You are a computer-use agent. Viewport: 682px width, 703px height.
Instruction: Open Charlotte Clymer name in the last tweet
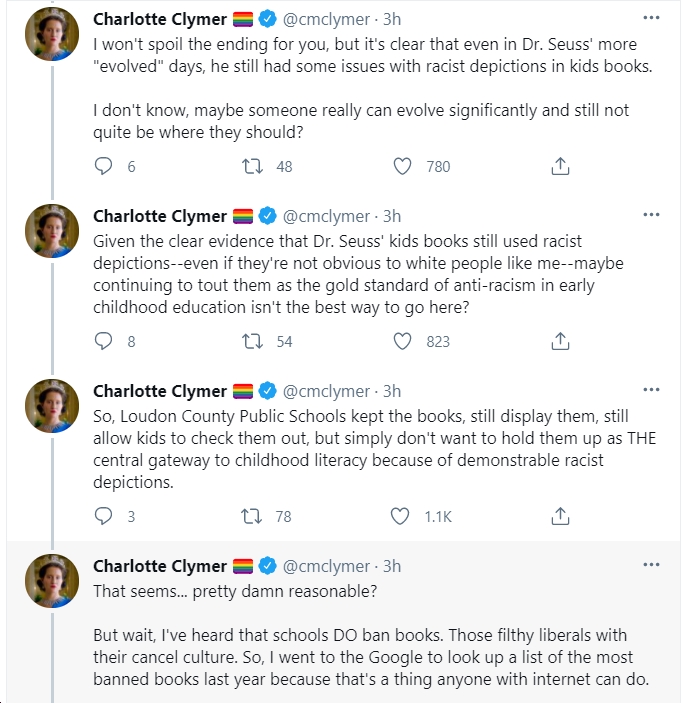coord(160,566)
